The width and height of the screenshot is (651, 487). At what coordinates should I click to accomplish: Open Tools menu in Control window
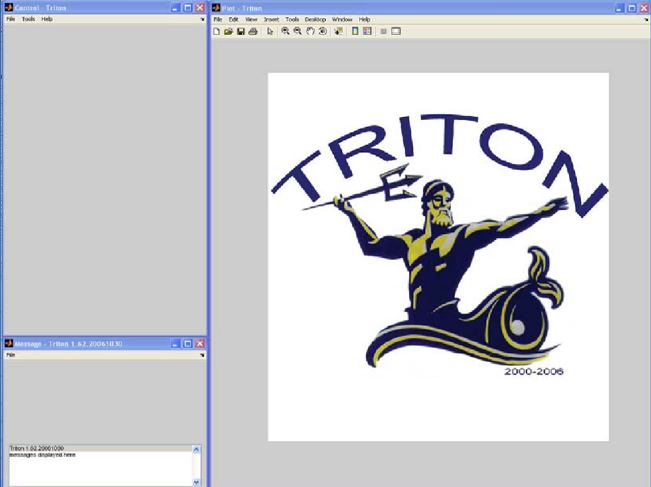(28, 19)
